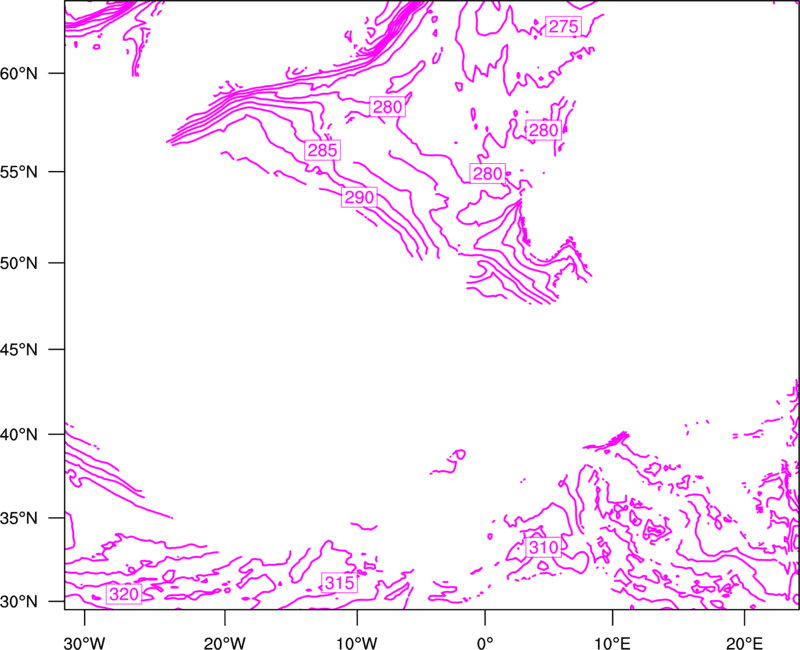Screen dimensions: 800x650
Task: Click the 20°E longitude axis label
Action: click(744, 643)
